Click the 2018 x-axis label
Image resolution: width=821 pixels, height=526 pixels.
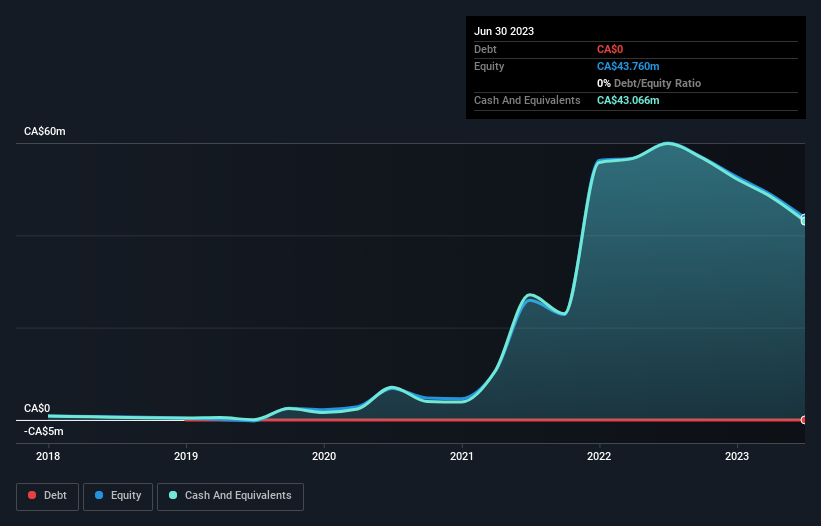[48, 456]
